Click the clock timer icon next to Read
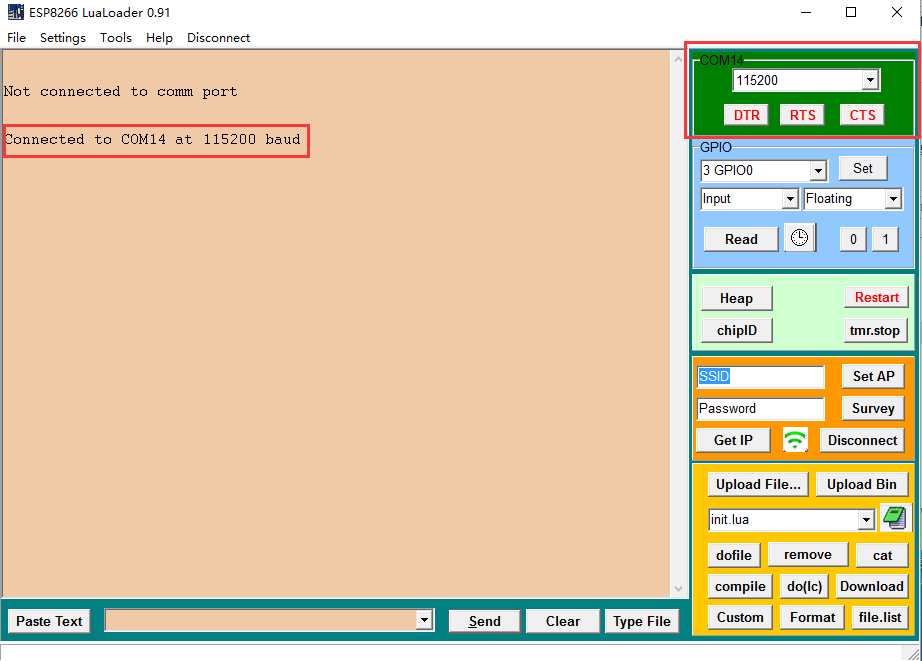922x661 pixels. click(x=800, y=238)
